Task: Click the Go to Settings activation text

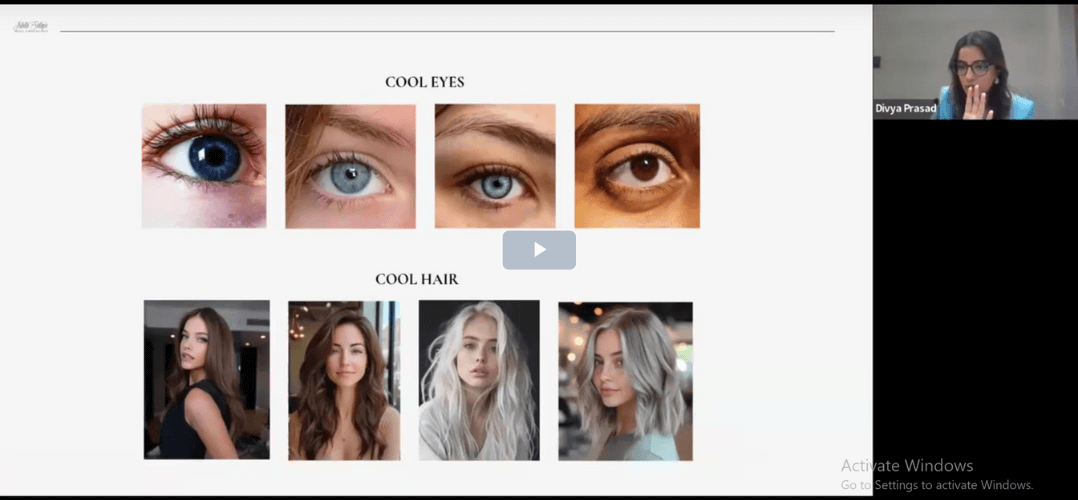Action: pos(936,484)
